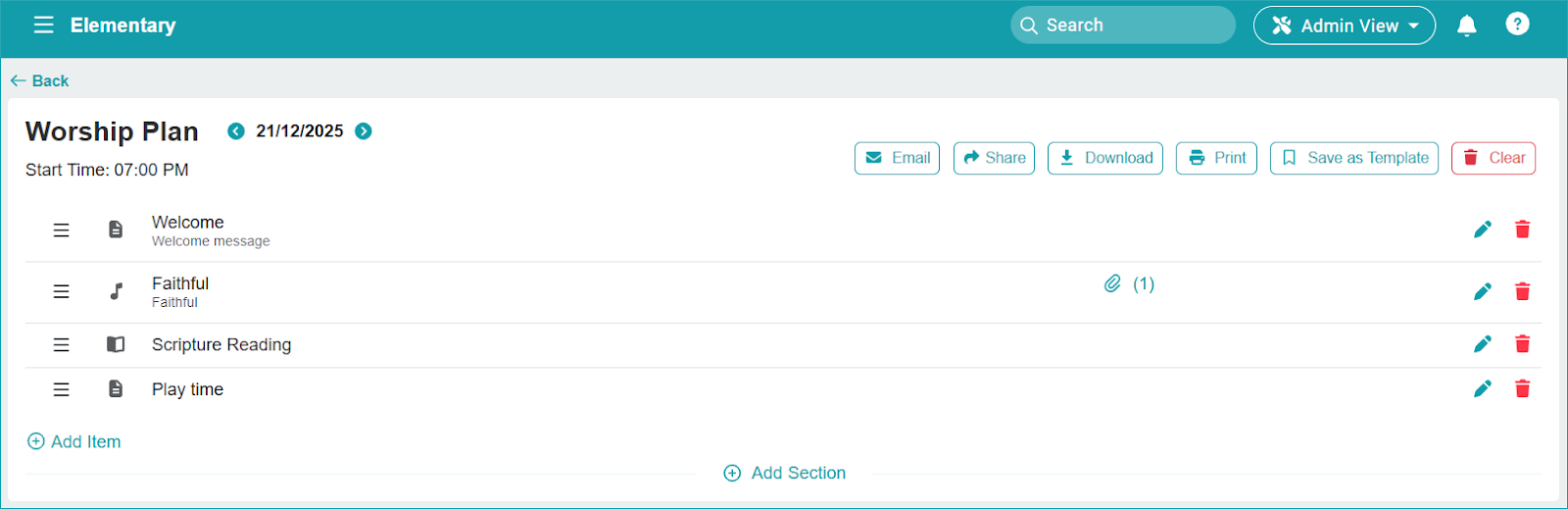Viewport: 1568px width, 509px height.
Task: Edit the Welcome item with pencil icon
Action: click(x=1482, y=229)
